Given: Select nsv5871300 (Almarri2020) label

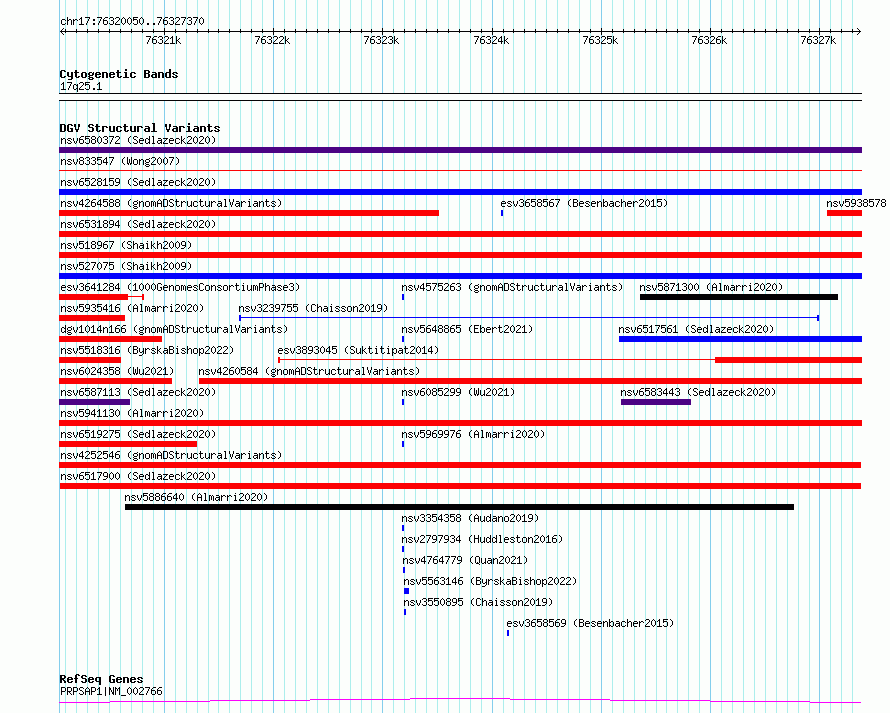Looking at the screenshot, I should point(711,287).
